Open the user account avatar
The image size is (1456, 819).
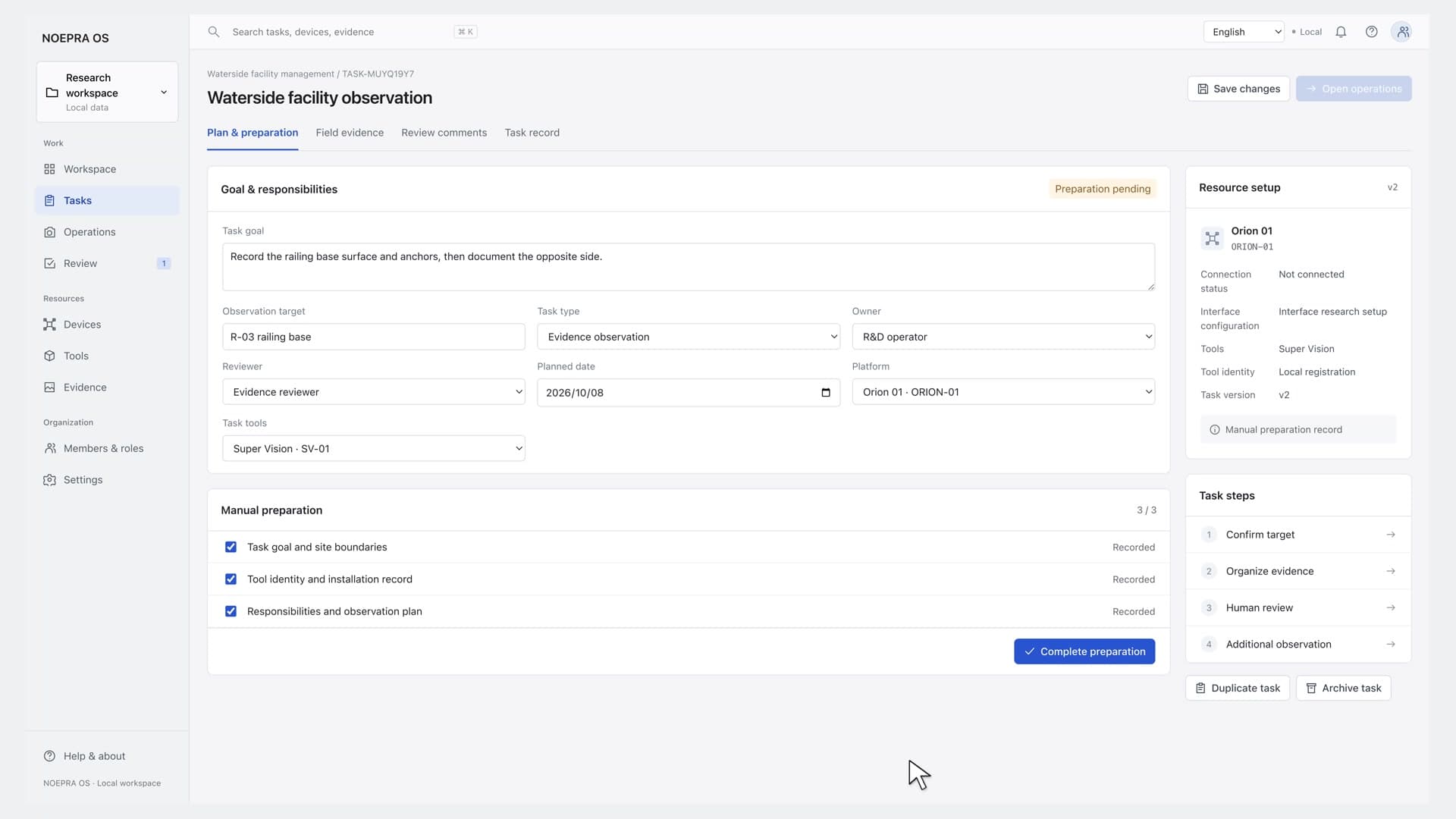click(1402, 32)
